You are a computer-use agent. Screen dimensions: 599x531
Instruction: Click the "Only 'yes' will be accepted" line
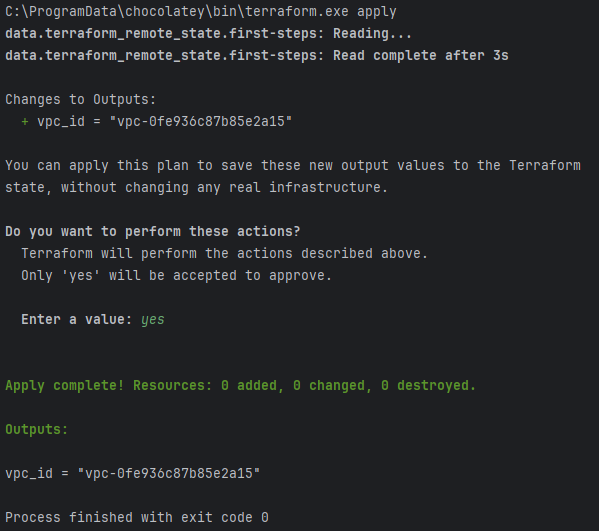tap(176, 275)
